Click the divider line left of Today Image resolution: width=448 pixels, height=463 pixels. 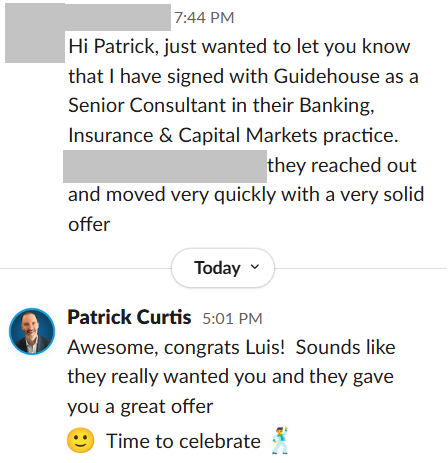tap(86, 268)
